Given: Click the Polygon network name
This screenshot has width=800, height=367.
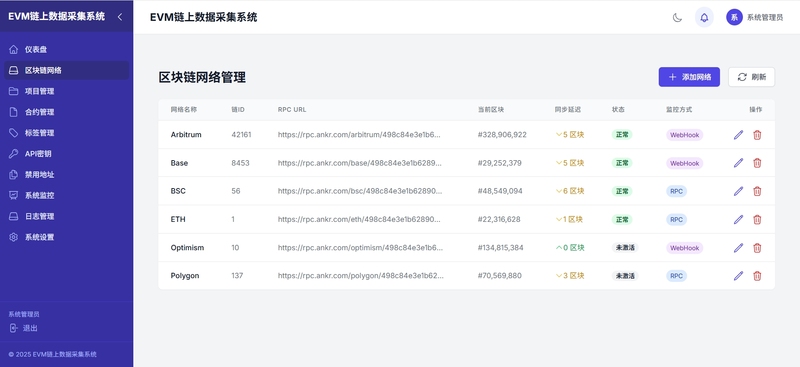Looking at the screenshot, I should 185,276.
